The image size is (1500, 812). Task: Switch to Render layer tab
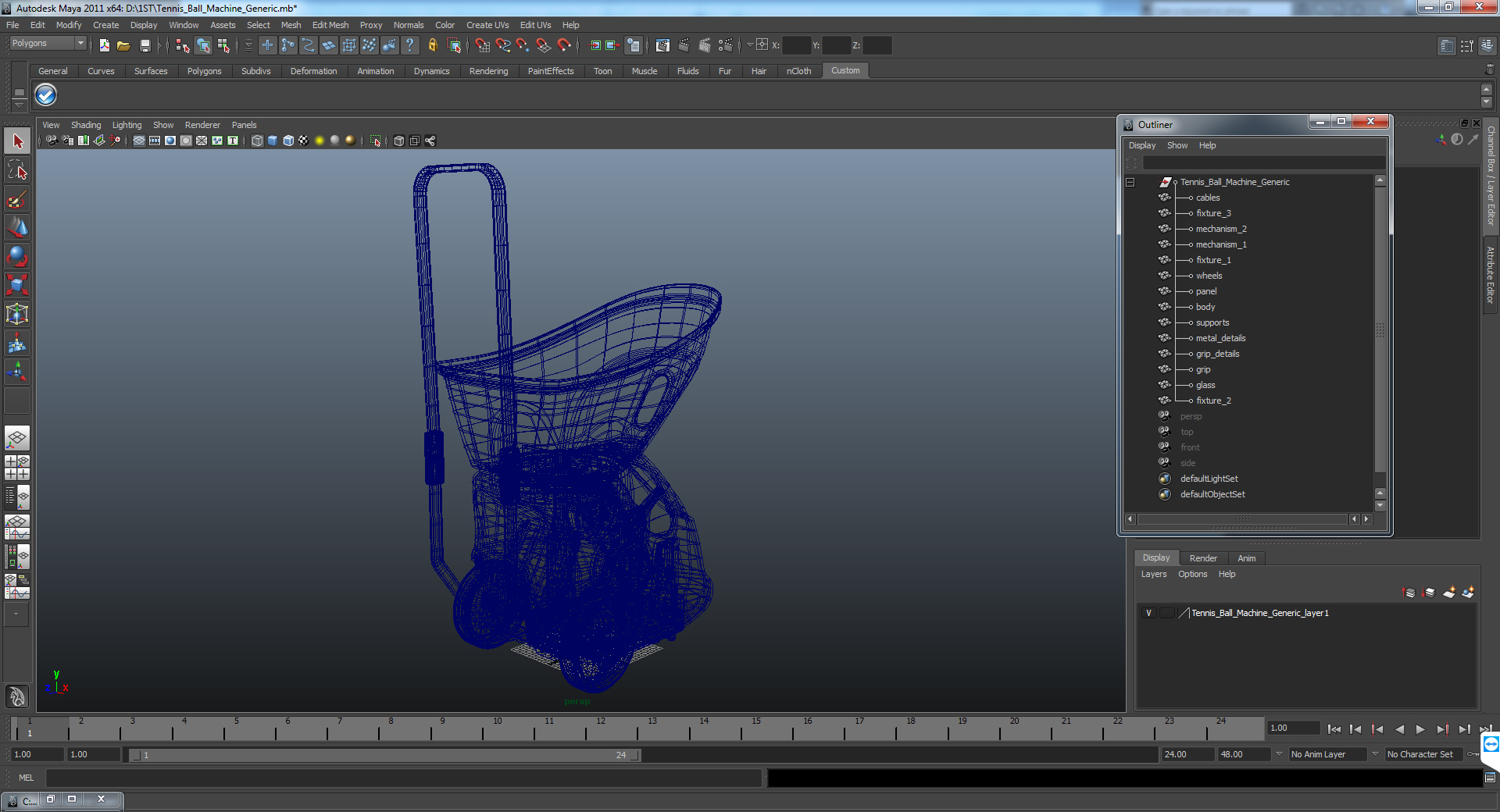coord(1203,558)
